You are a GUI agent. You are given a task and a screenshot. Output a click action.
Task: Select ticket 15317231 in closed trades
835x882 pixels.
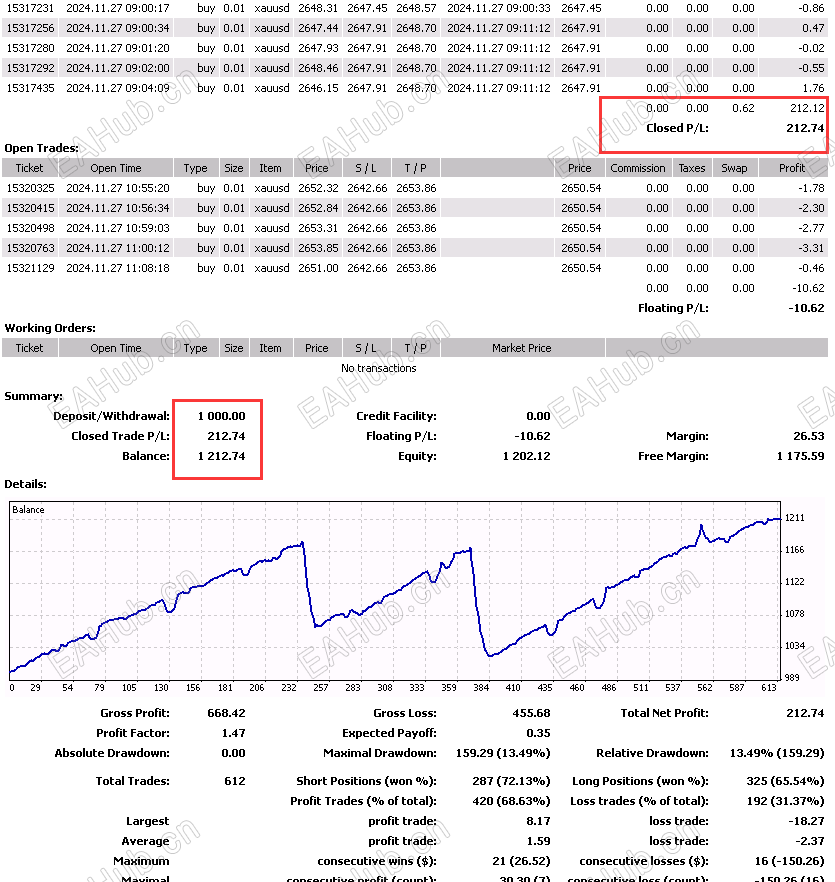[x=30, y=8]
